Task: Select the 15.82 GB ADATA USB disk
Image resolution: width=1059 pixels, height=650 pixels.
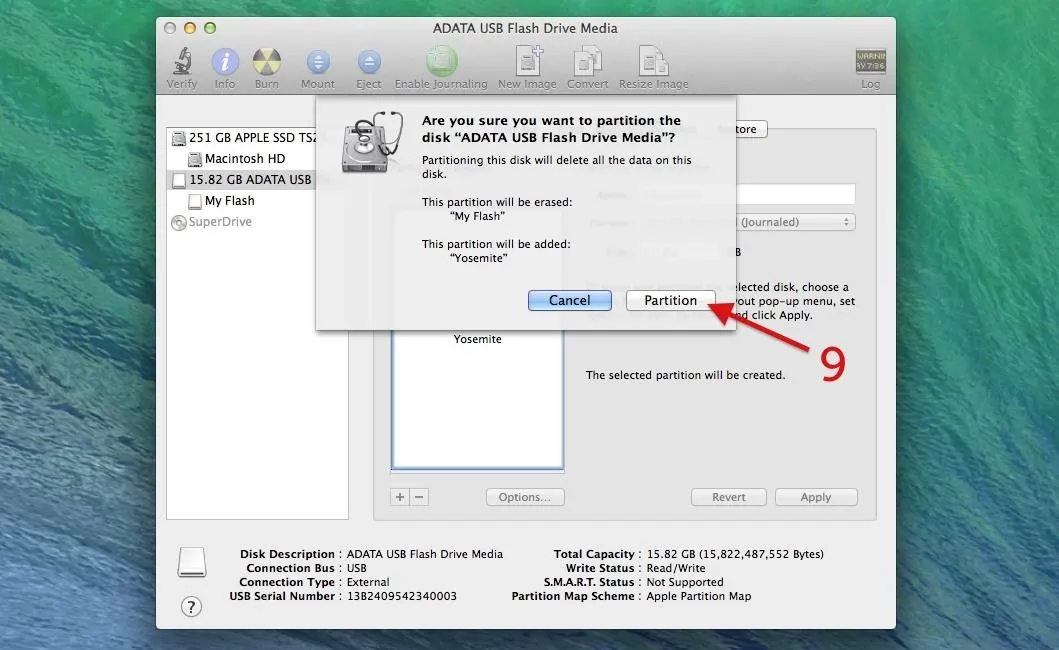Action: click(242, 180)
